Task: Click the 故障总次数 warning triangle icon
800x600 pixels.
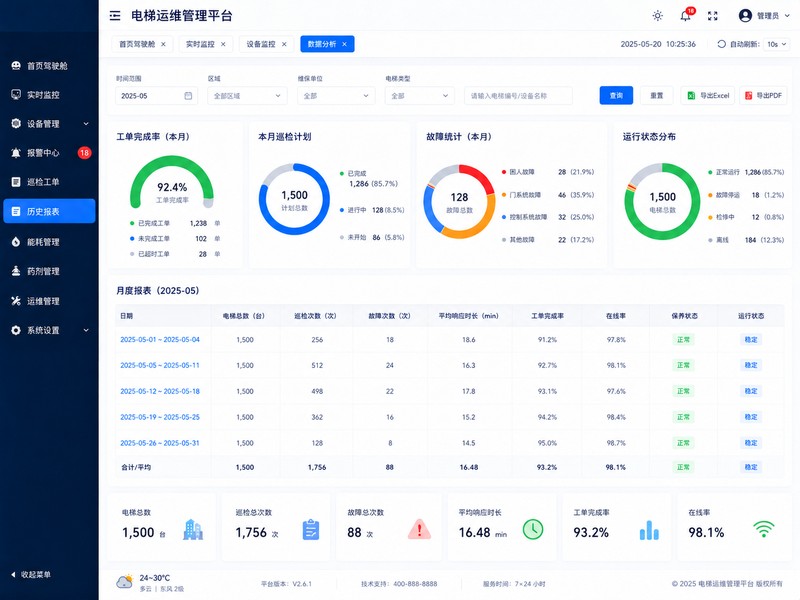Action: click(419, 530)
